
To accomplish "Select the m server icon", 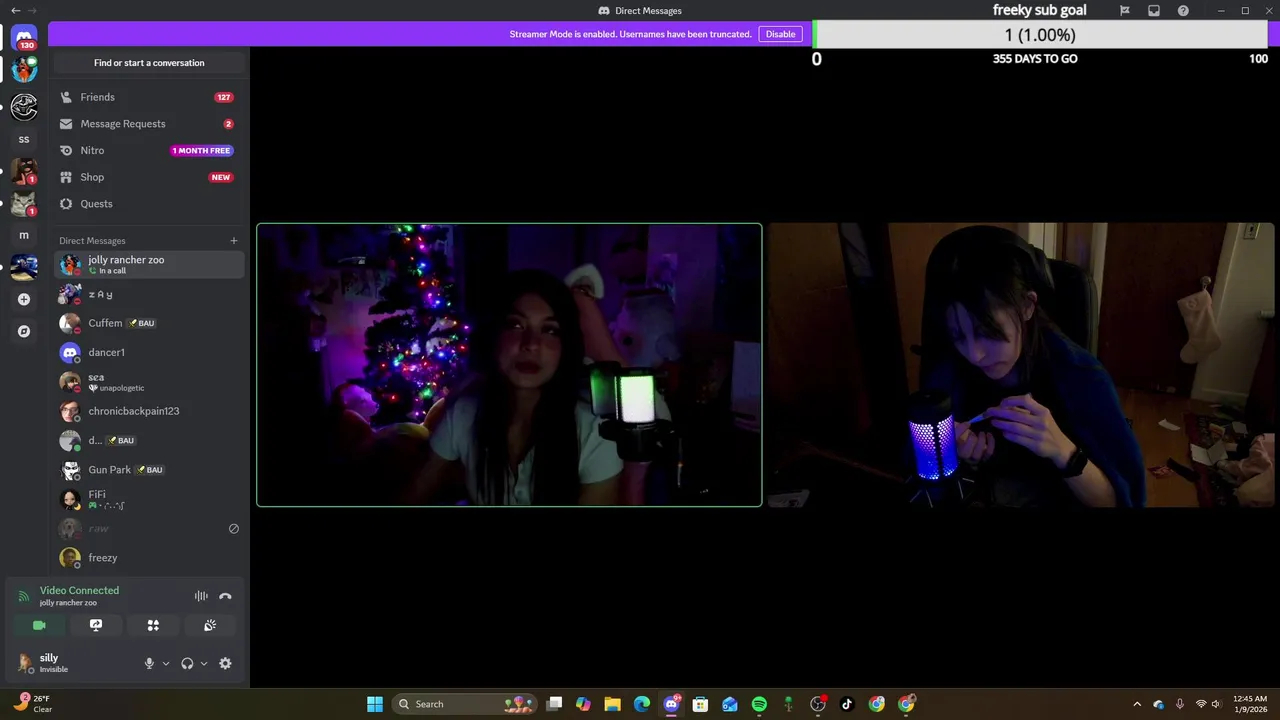I will pos(24,235).
